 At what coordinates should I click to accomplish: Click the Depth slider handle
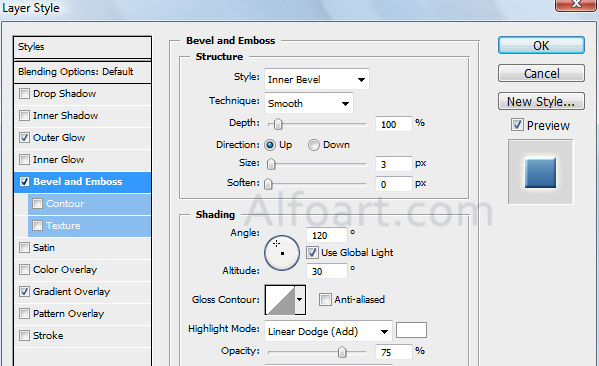tap(278, 124)
